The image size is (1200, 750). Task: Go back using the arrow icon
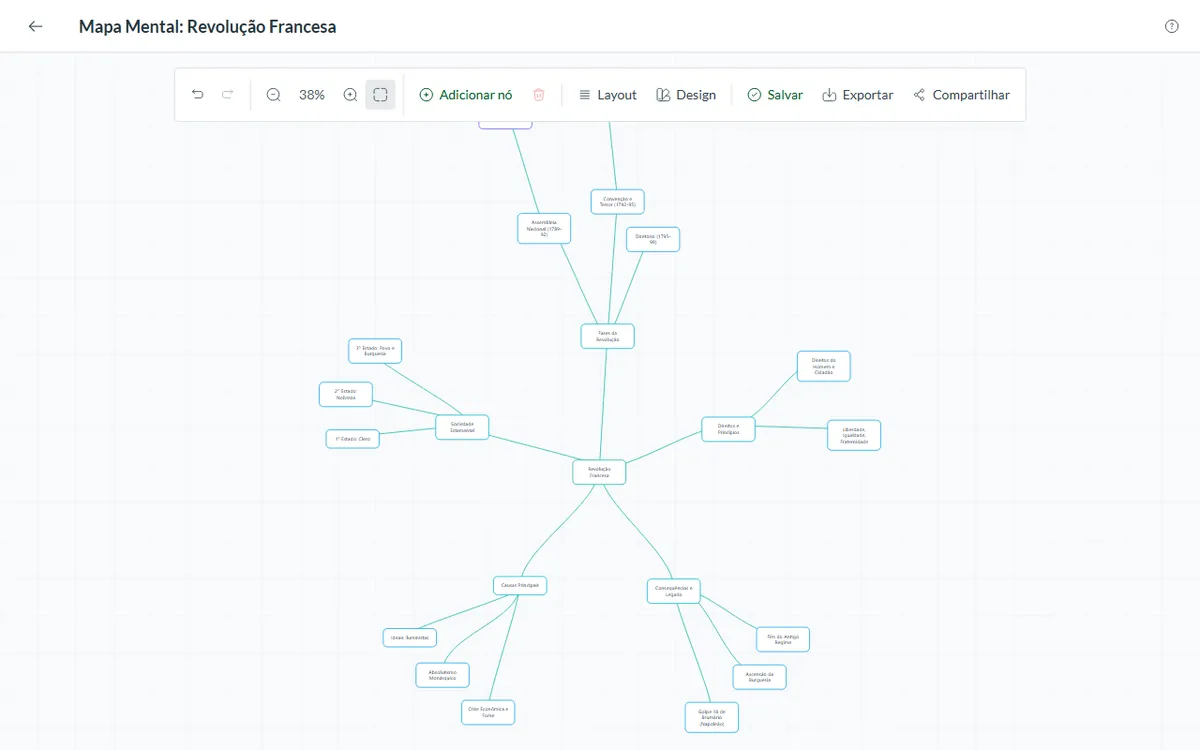tap(36, 26)
